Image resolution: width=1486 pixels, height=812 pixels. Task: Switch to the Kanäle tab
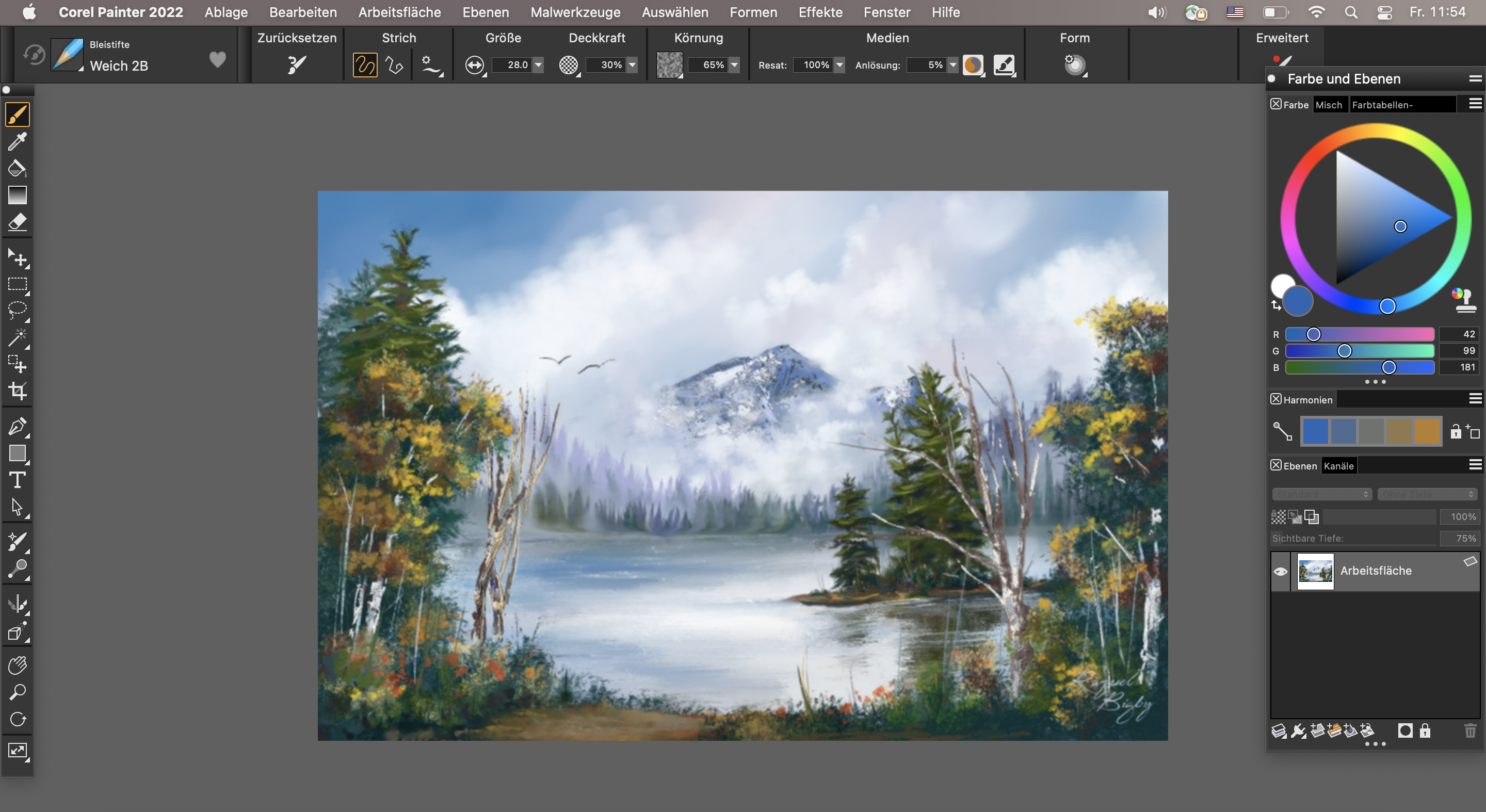tap(1338, 466)
